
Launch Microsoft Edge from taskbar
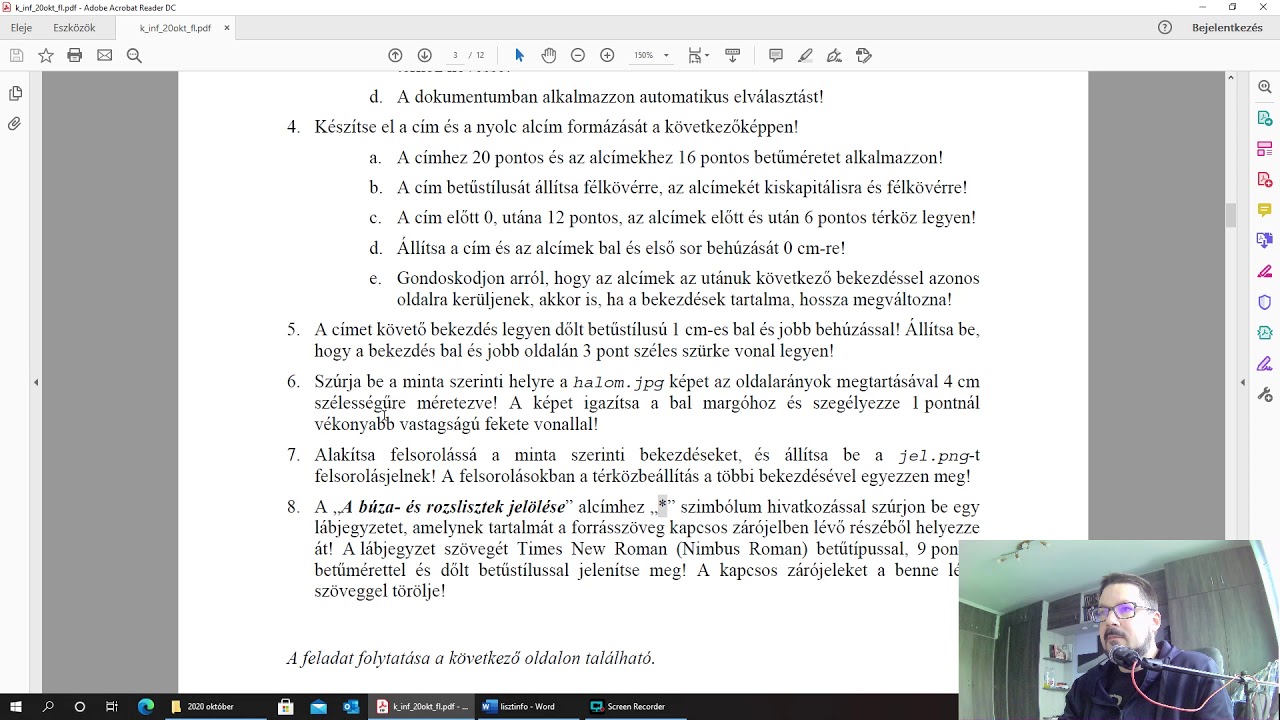point(146,706)
